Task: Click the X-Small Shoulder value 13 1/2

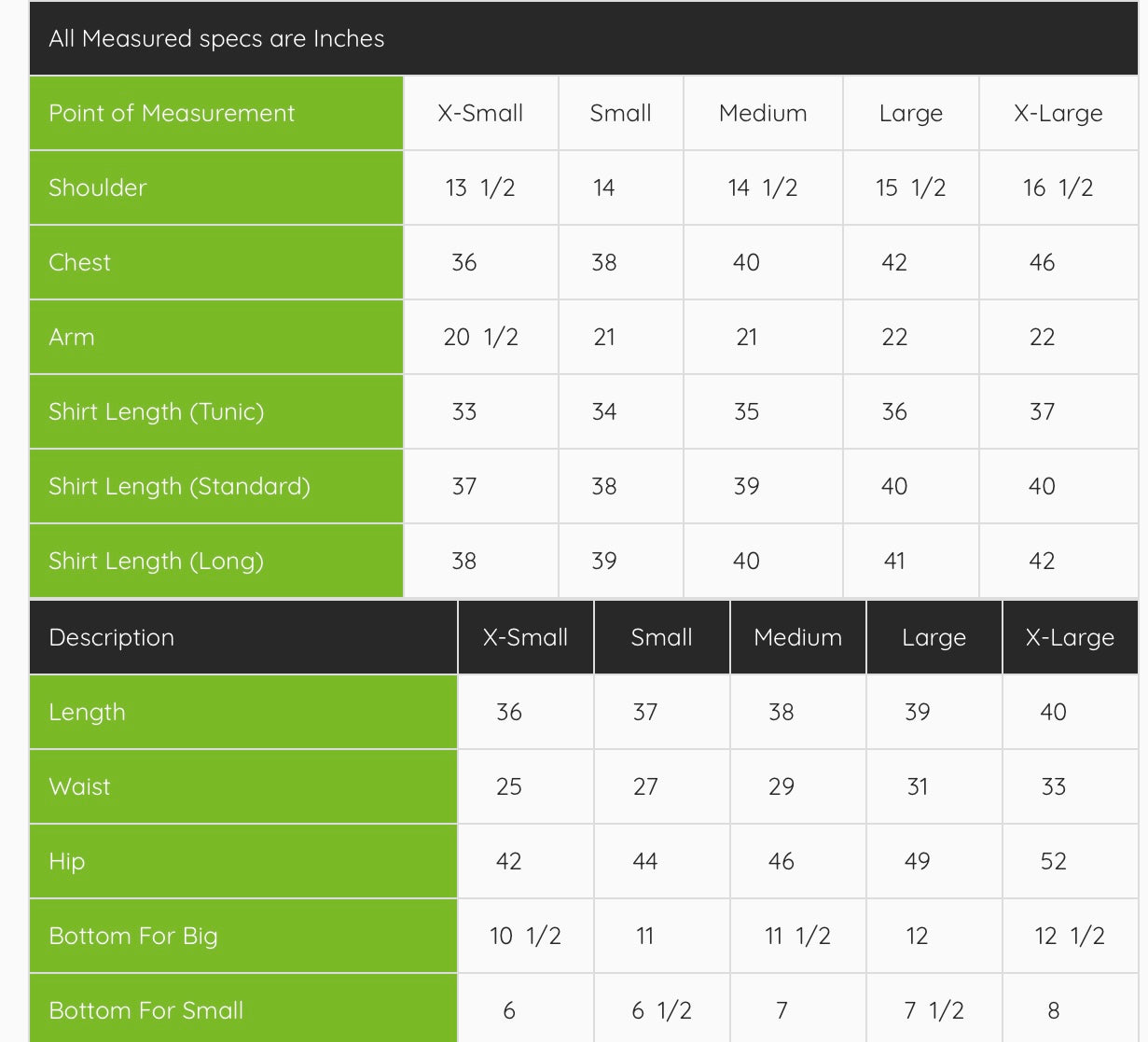Action: click(x=480, y=188)
